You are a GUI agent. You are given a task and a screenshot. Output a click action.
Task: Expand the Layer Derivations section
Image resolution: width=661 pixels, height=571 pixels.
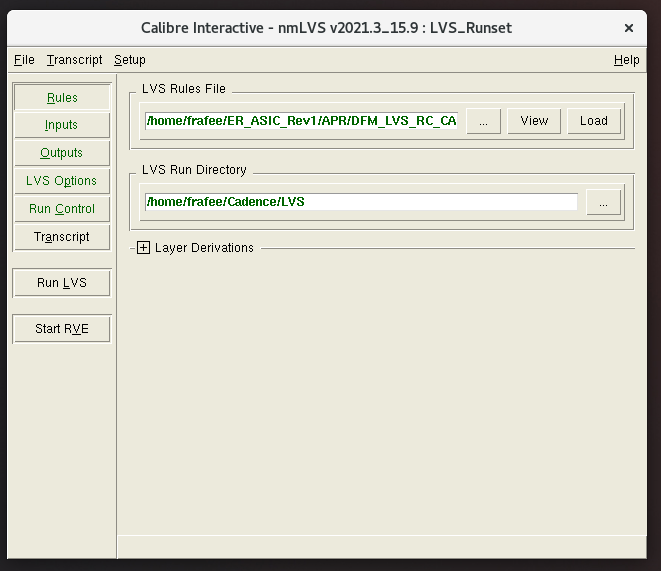[143, 248]
